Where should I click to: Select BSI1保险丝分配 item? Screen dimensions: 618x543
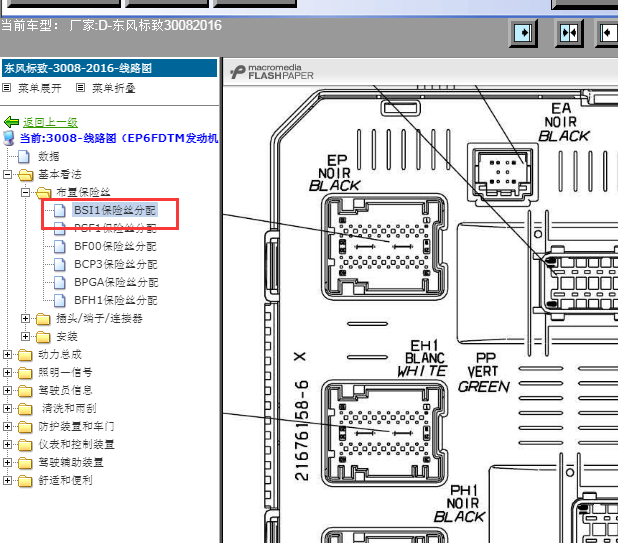click(115, 210)
